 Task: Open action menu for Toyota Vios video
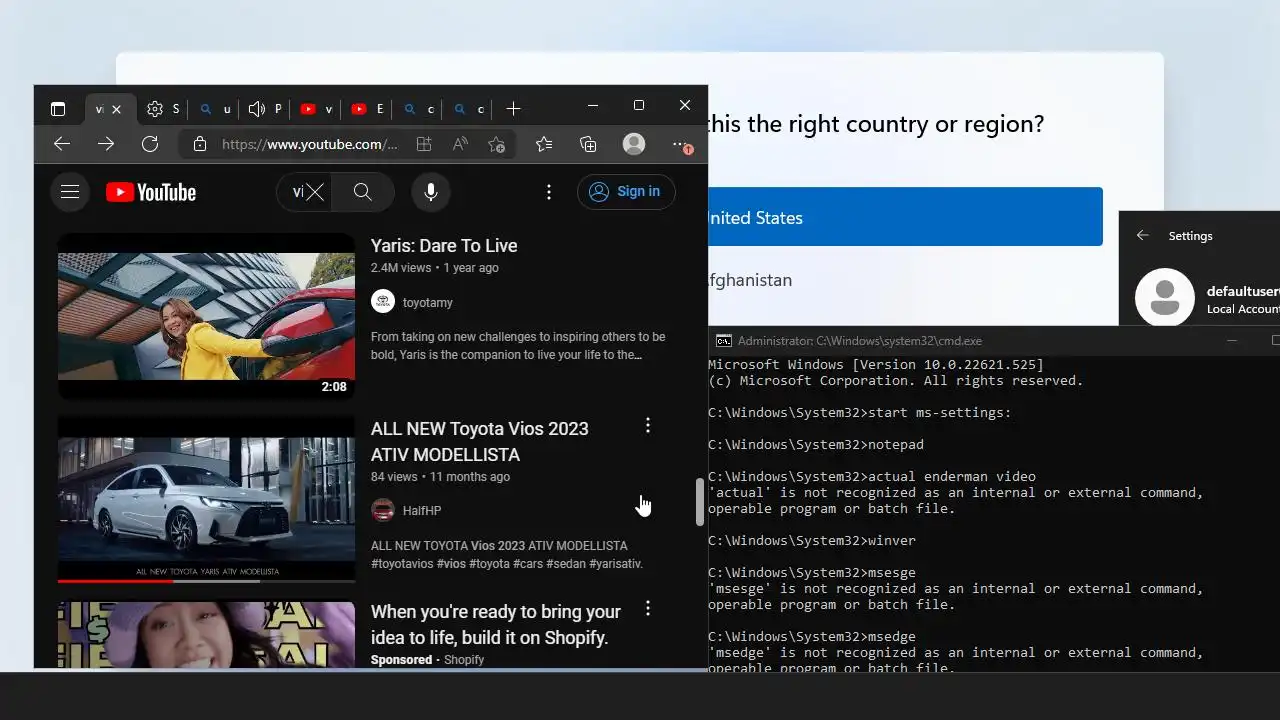click(648, 426)
